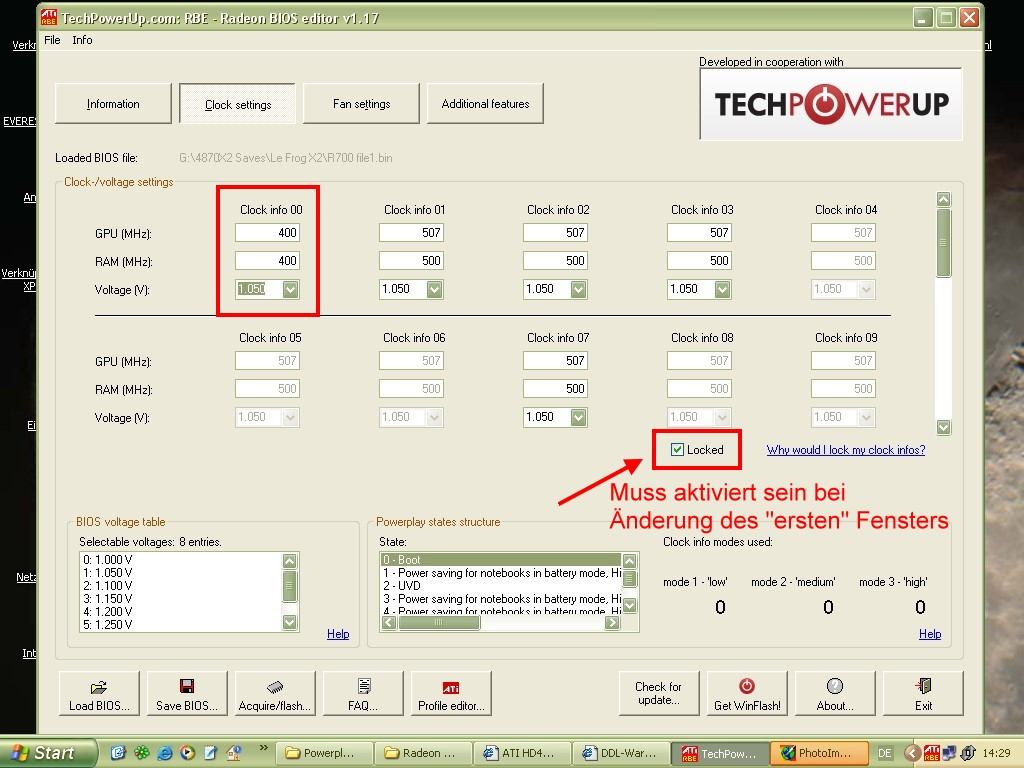The image size is (1024, 768).
Task: Click the notepad quick launch icon
Action: coord(210,753)
